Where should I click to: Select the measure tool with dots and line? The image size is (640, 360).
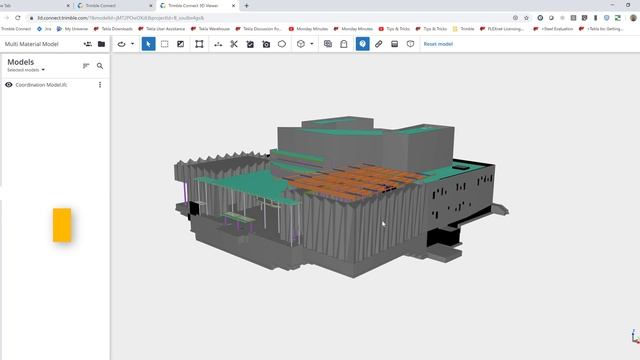pyautogui.click(x=218, y=44)
